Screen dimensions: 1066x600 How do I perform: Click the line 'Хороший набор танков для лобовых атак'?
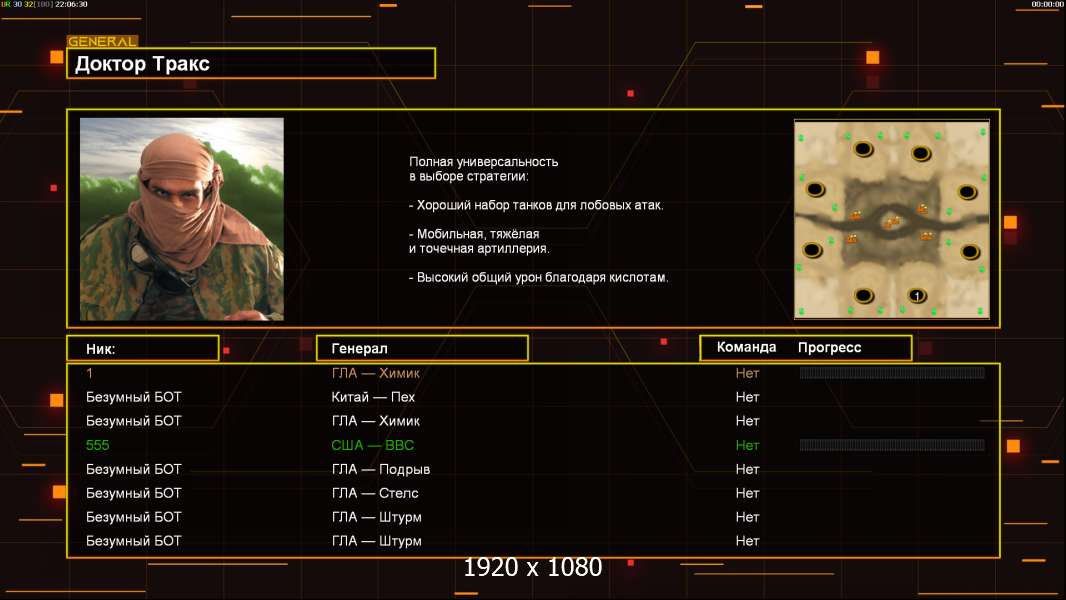point(536,205)
